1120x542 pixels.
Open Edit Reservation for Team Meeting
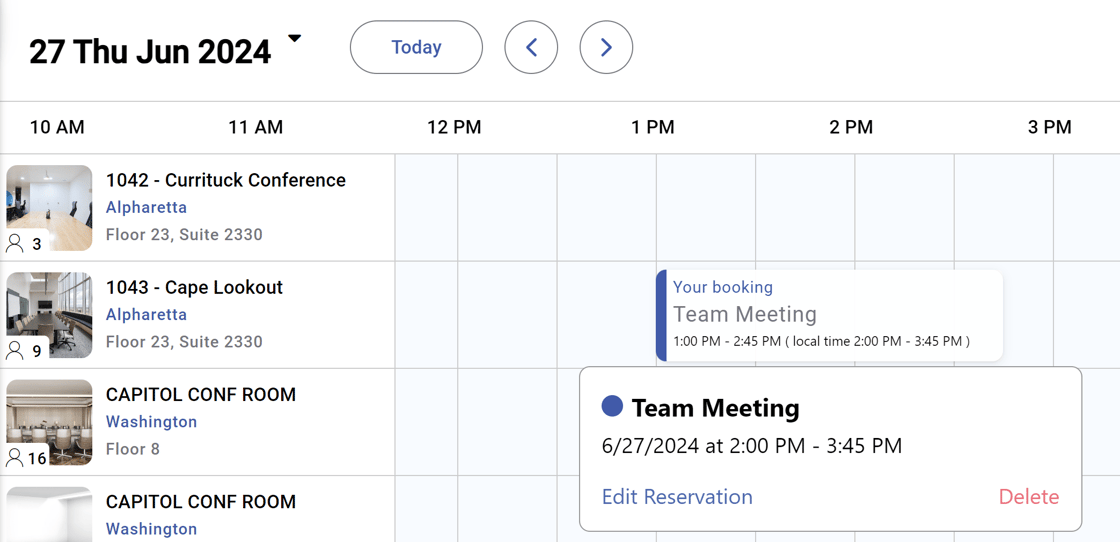[x=677, y=497]
